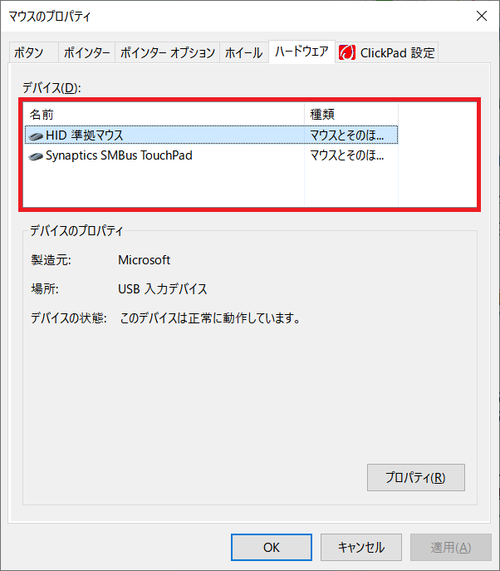Viewport: 500px width, 571px height.
Task: Click the デバイスの状態: label
Action: [x=69, y=318]
